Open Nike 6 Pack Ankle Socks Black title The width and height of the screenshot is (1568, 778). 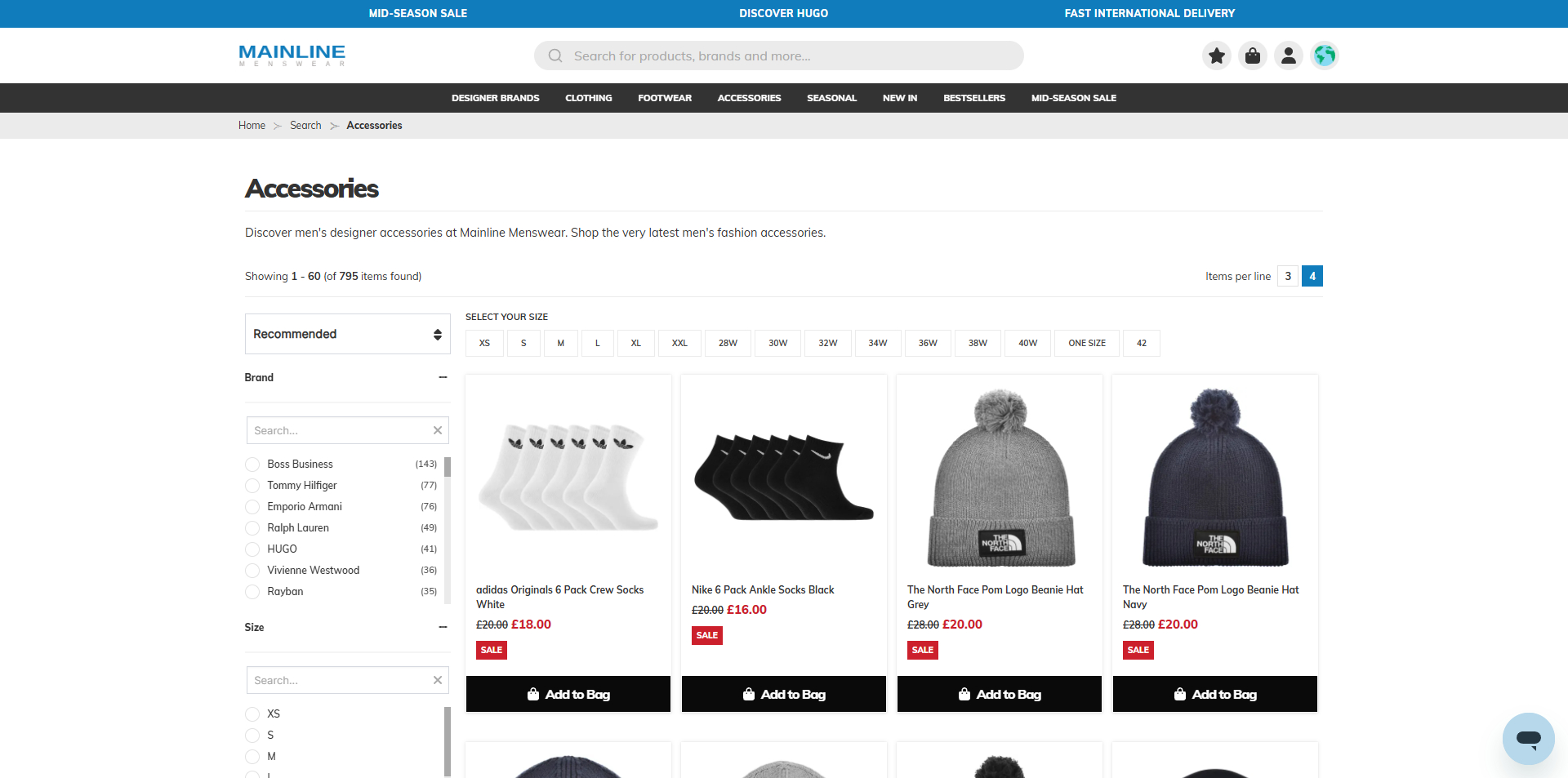(x=763, y=589)
